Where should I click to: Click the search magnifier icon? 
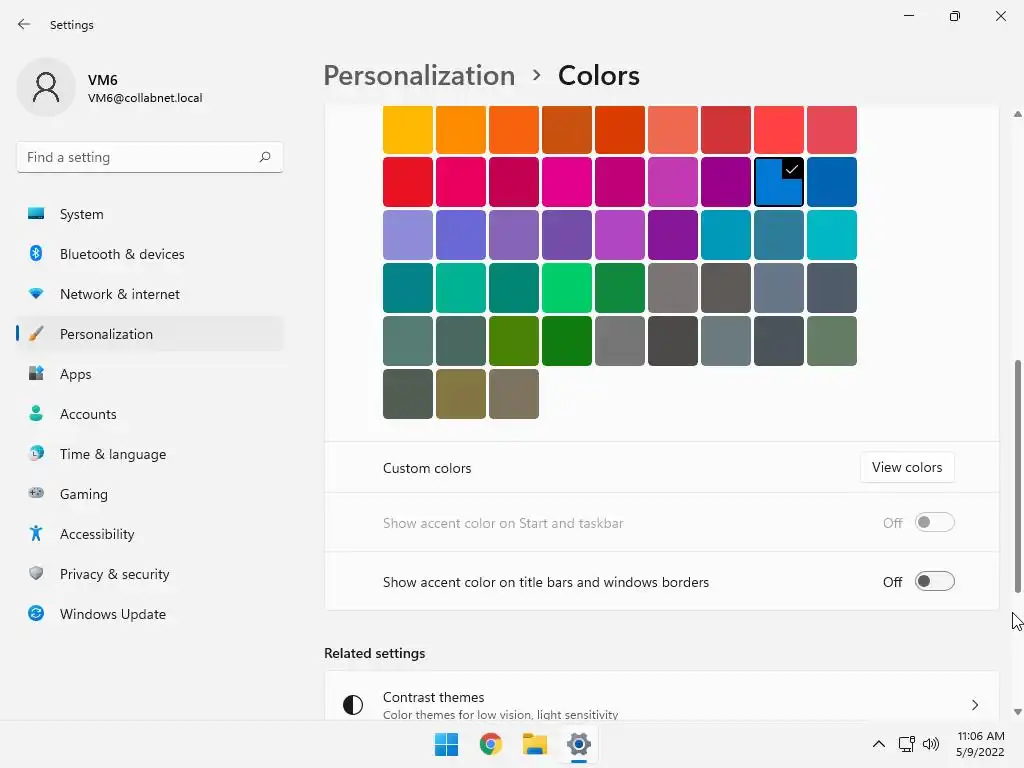click(265, 157)
